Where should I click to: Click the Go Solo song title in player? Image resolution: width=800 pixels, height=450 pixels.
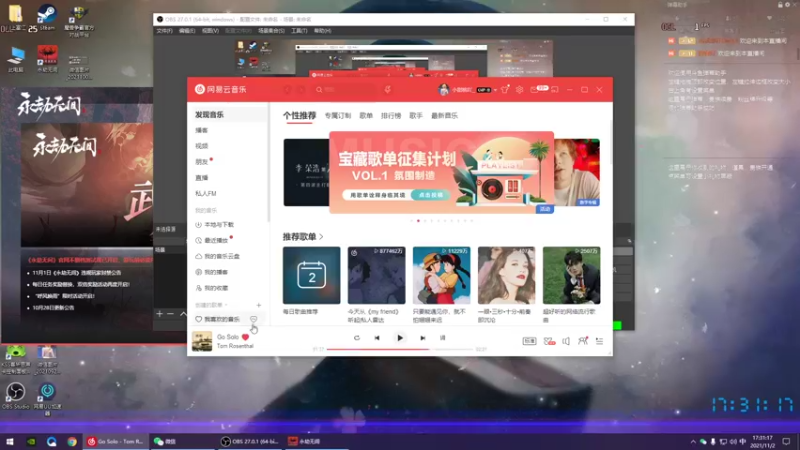[x=228, y=337]
